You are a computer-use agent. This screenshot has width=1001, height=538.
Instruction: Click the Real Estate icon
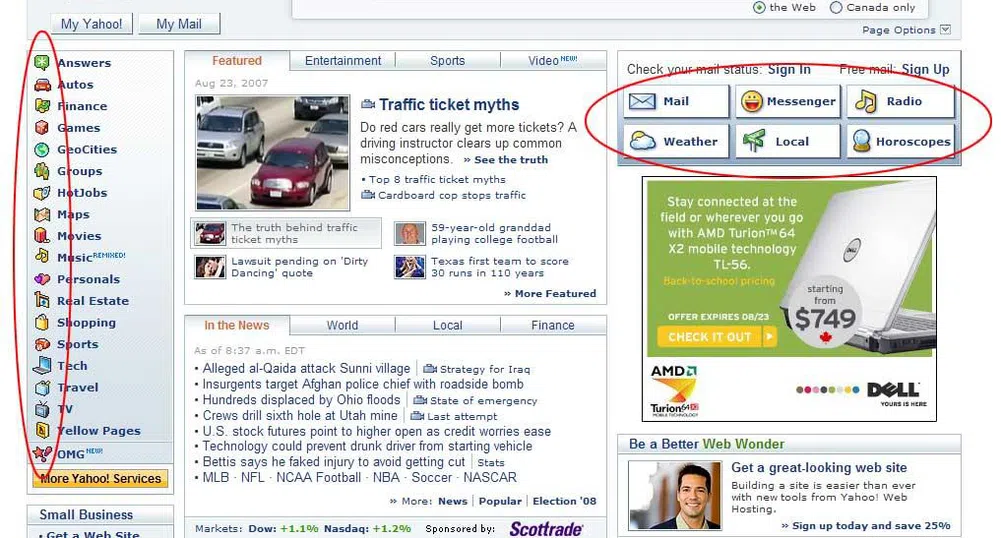[42, 300]
